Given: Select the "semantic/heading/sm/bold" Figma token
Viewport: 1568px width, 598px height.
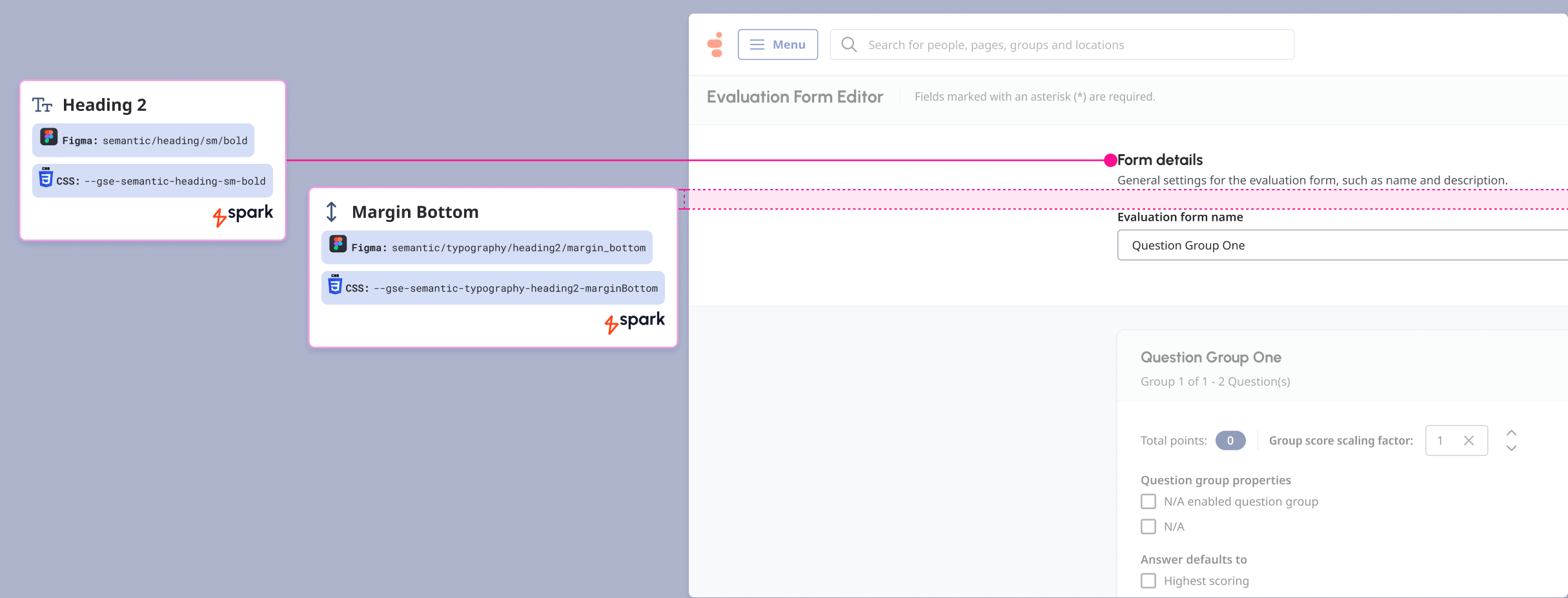Looking at the screenshot, I should [175, 141].
